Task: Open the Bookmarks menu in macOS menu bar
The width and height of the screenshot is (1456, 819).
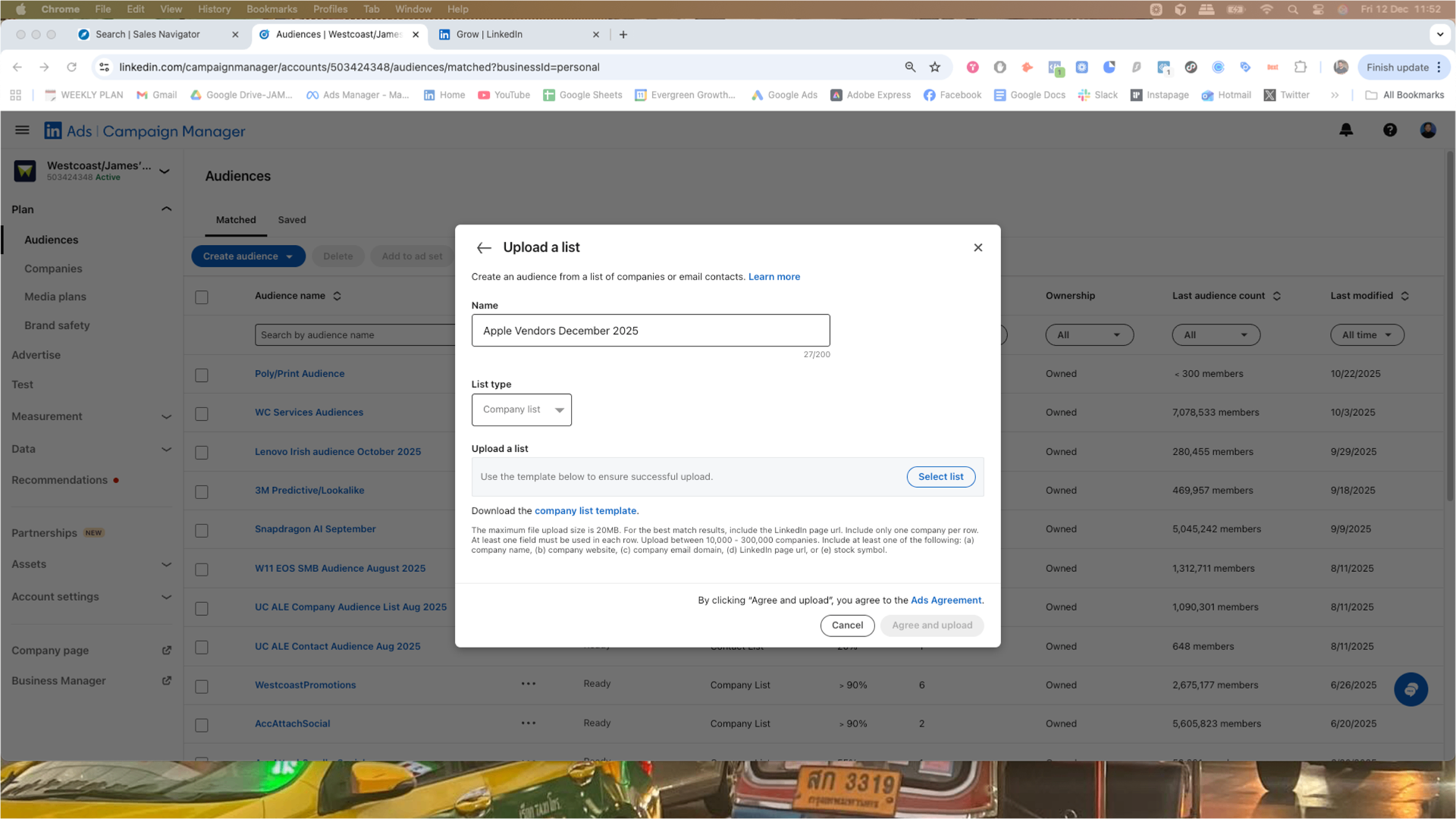Action: (271, 9)
